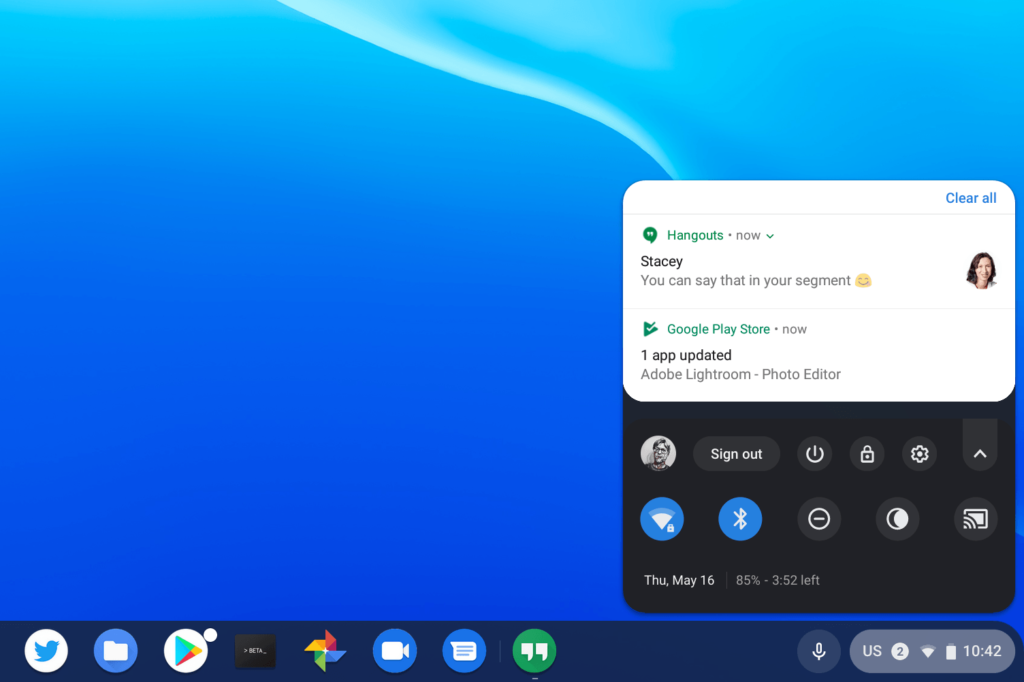Open Settings via the gear icon

pyautogui.click(x=920, y=453)
